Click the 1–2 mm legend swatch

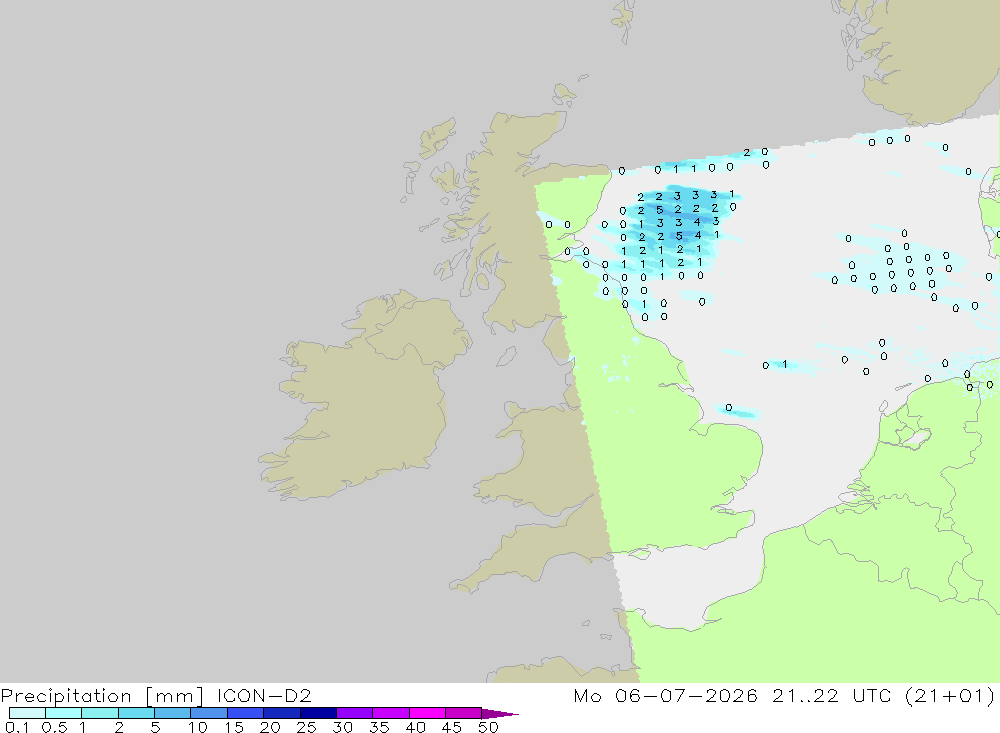(100, 713)
